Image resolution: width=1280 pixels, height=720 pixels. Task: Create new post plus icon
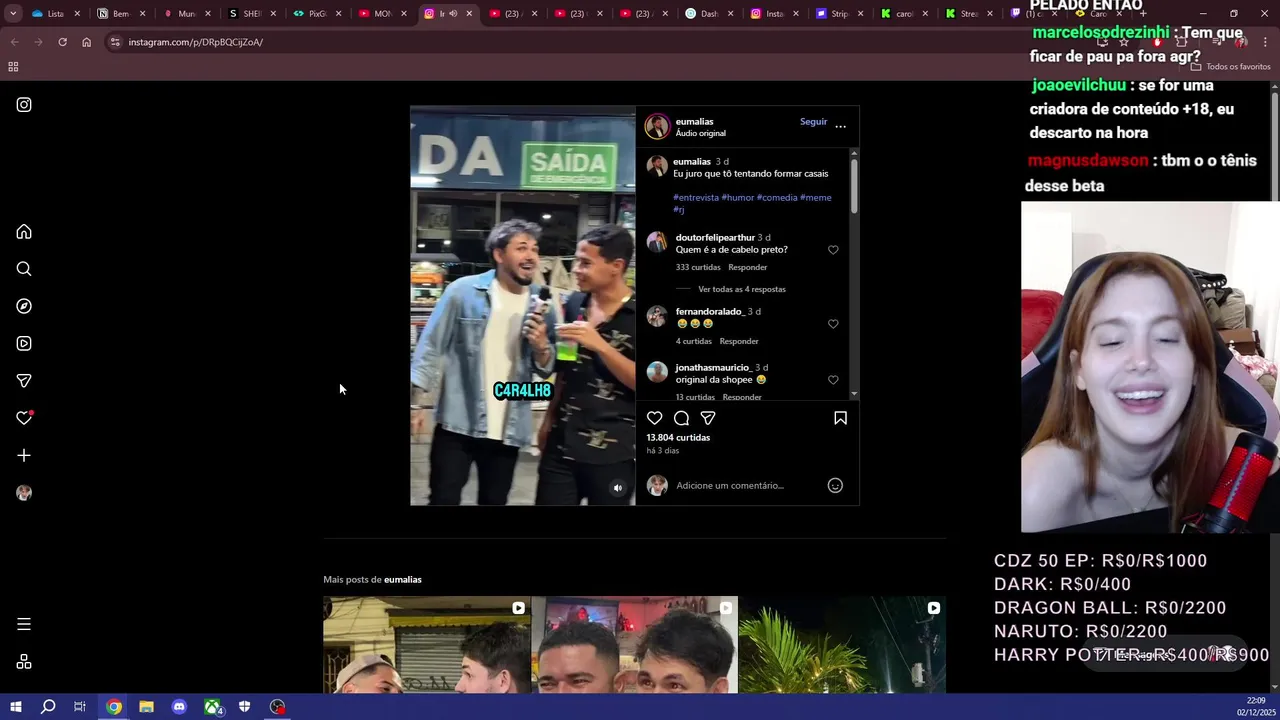[x=24, y=456]
